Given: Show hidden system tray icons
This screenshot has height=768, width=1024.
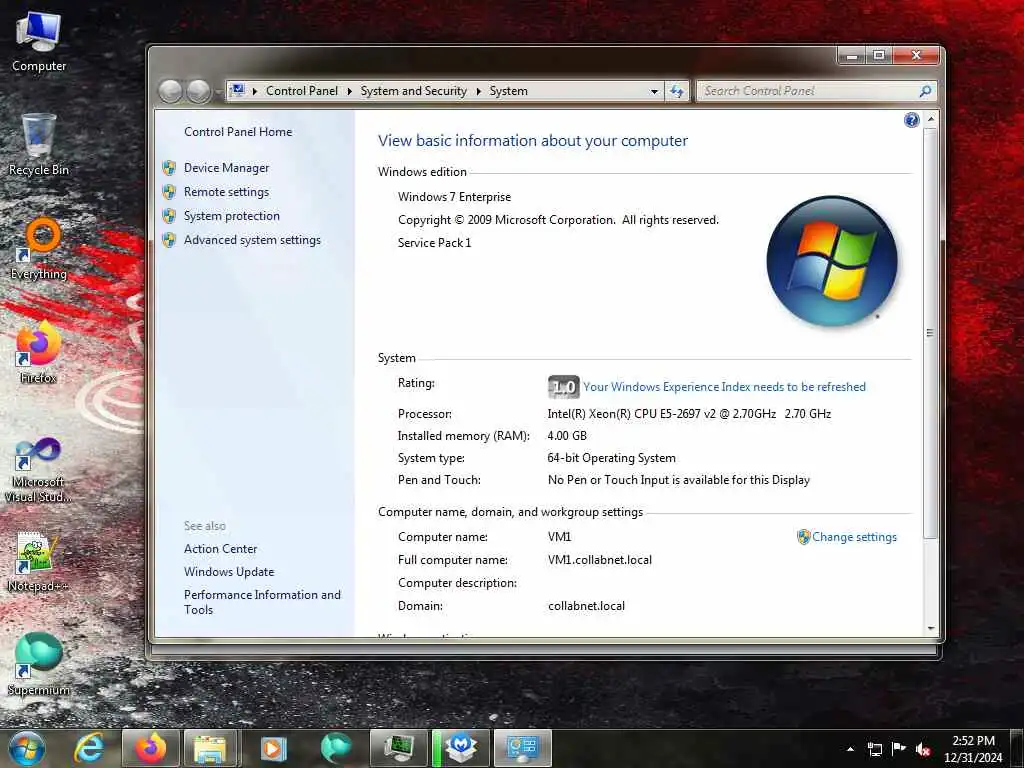Looking at the screenshot, I should pyautogui.click(x=850, y=749).
